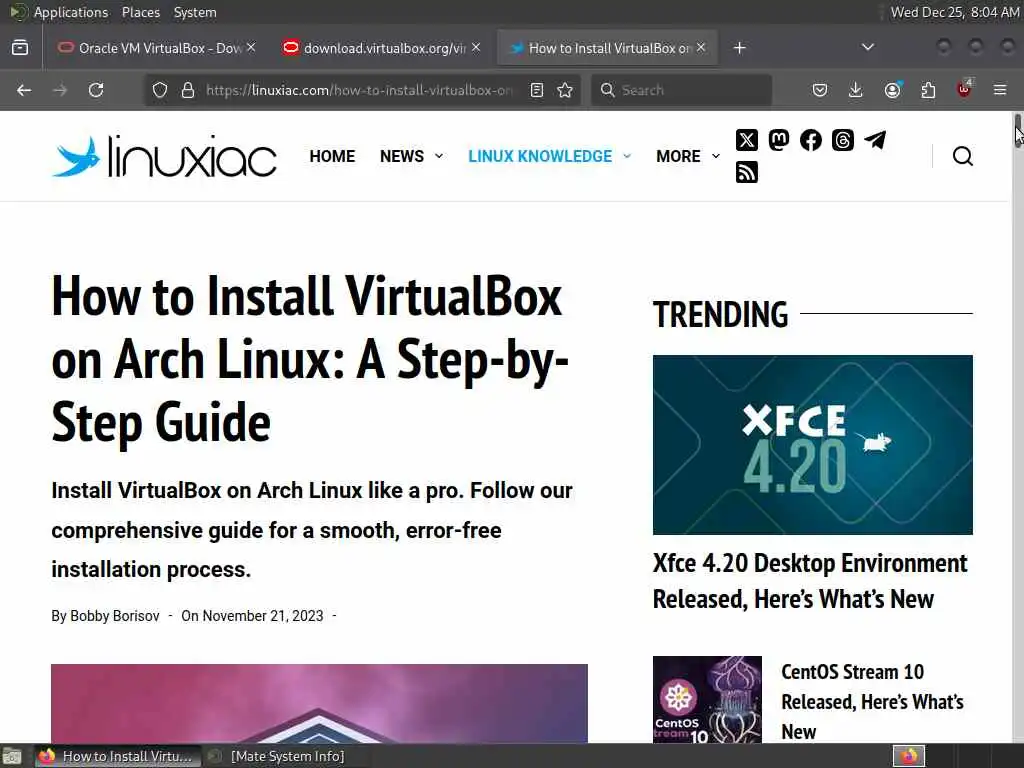Click the CentOS Stream 10 thumbnail
The height and width of the screenshot is (768, 1024).
click(707, 699)
